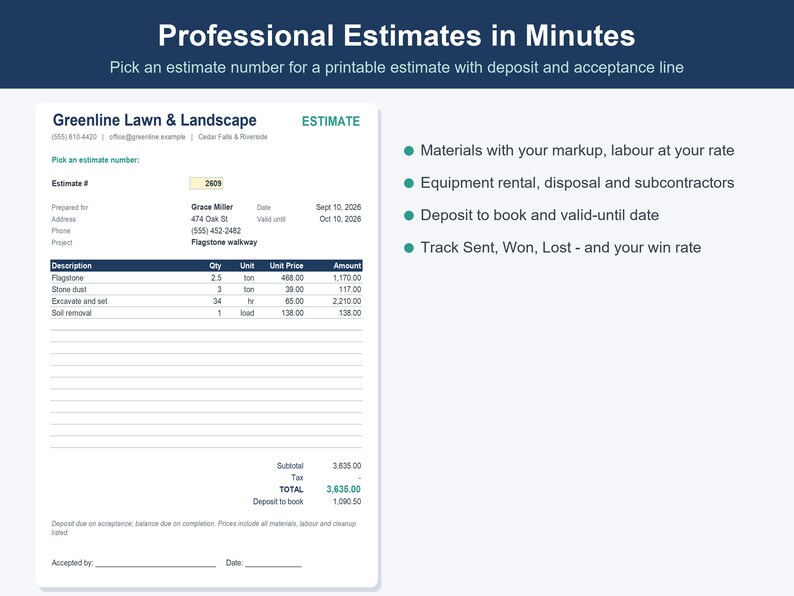This screenshot has height=596, width=794.
Task: Click the date 'Sept 10, 2026'
Action: (338, 207)
